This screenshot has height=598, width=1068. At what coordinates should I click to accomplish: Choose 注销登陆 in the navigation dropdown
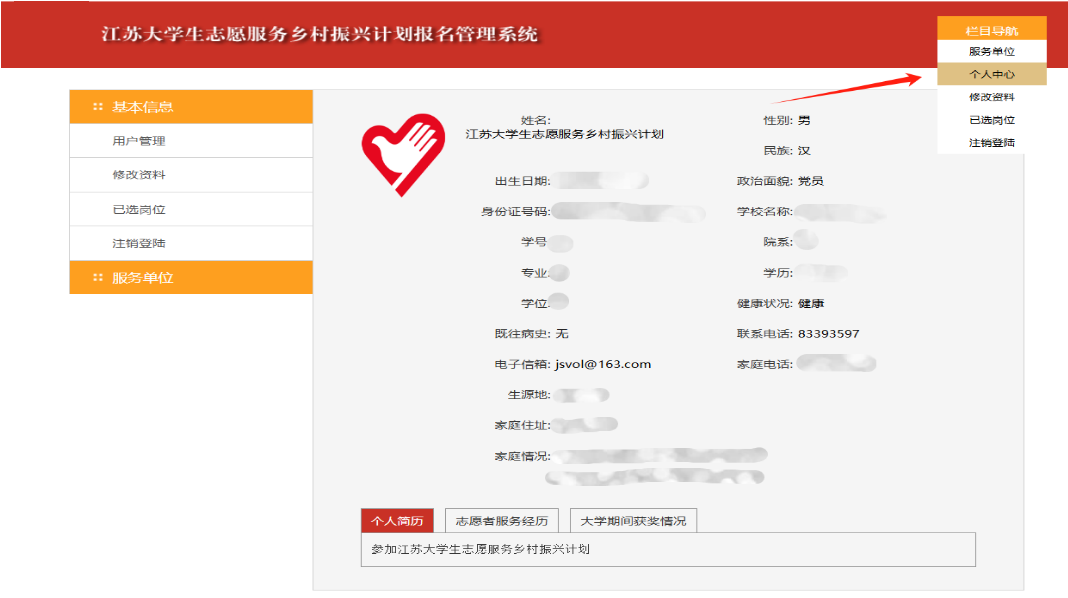coord(992,142)
